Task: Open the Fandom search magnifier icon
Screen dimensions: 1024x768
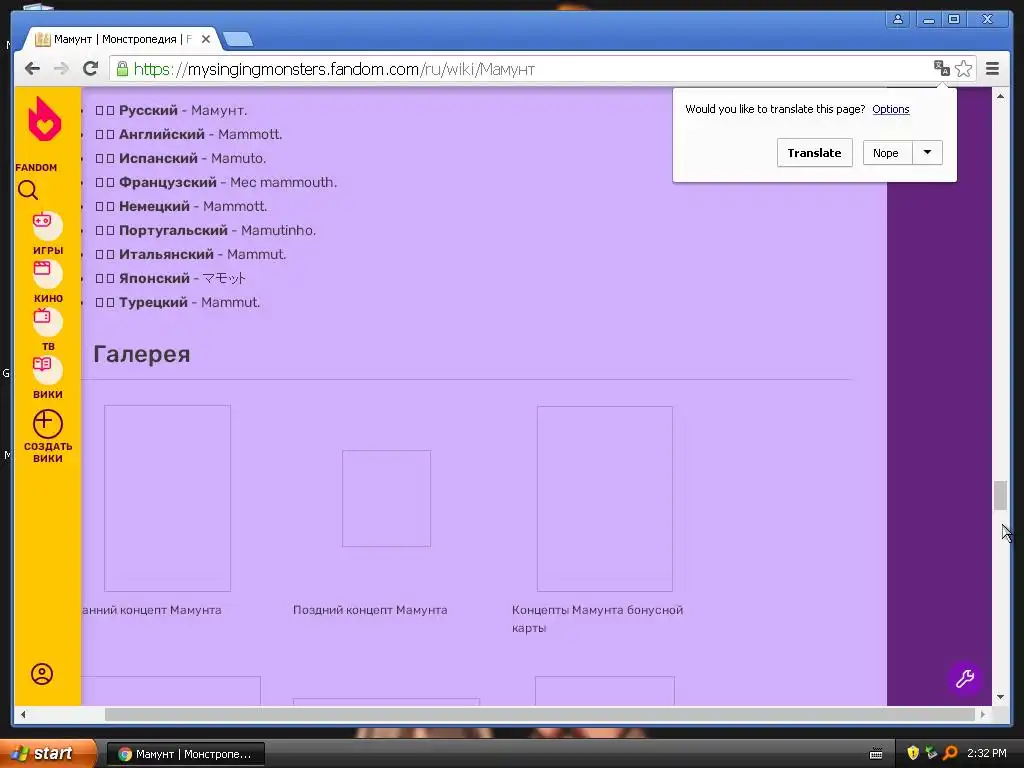Action: click(x=28, y=190)
